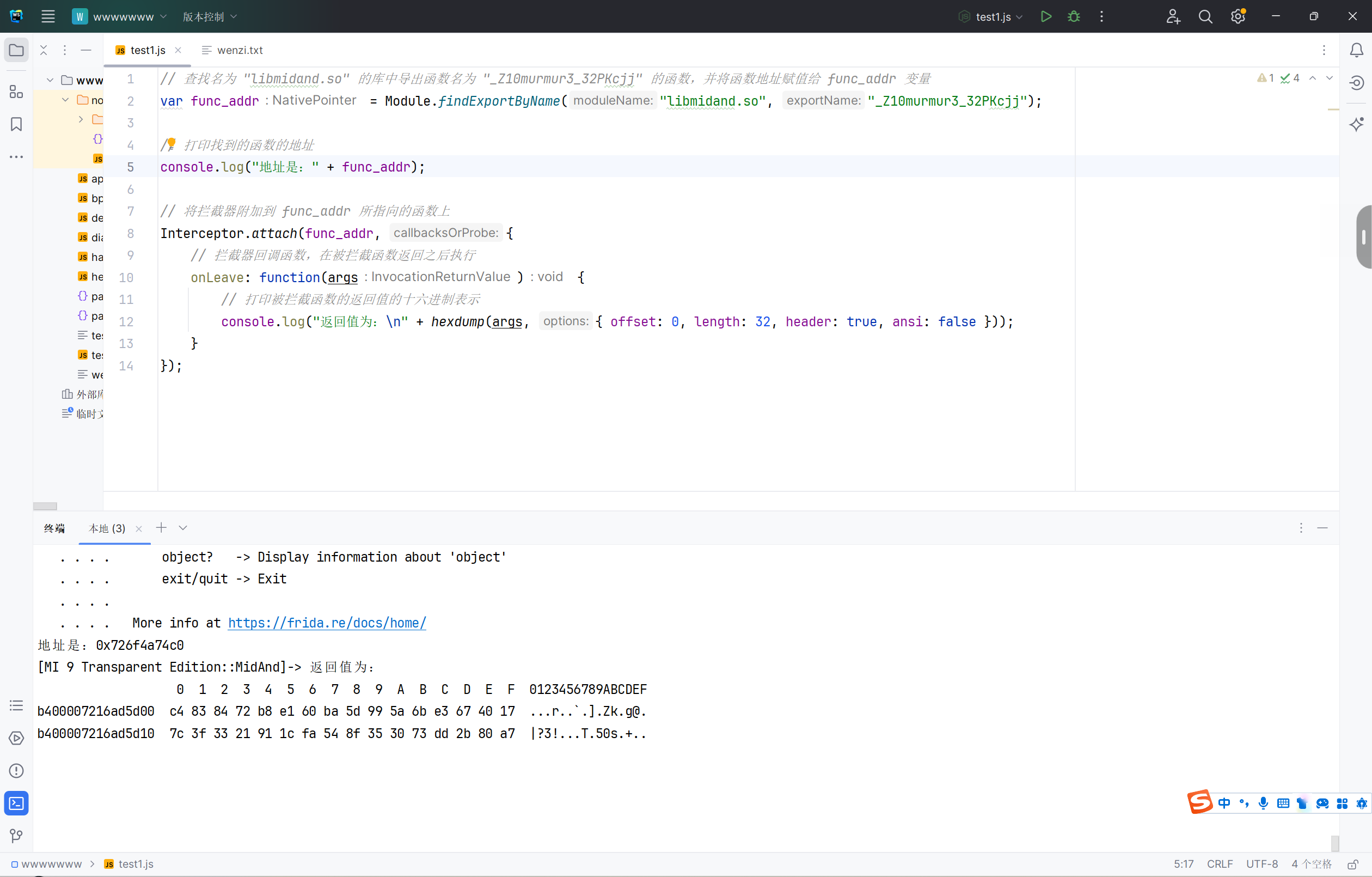
Task: Close the test1.js editor tab
Action: pos(179,50)
